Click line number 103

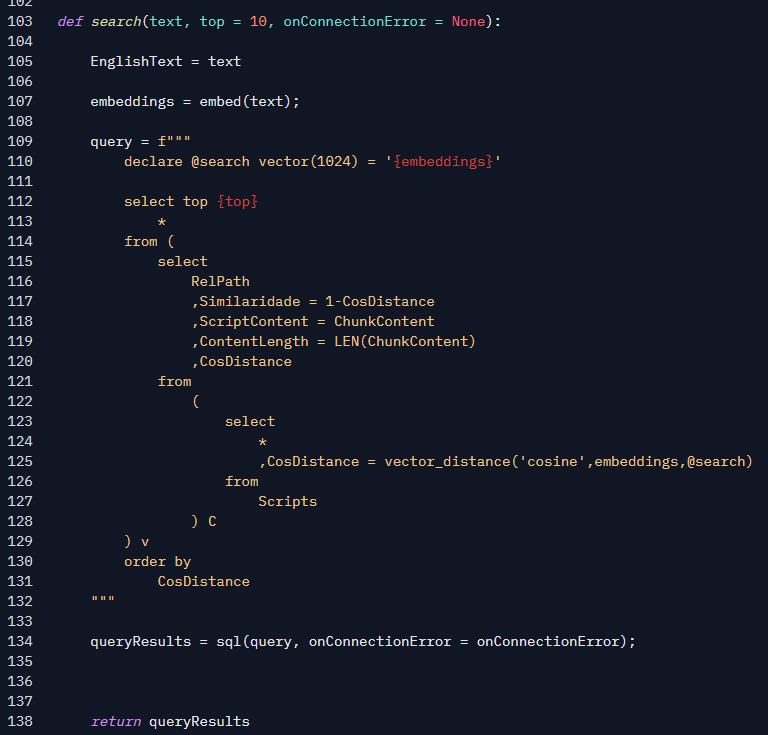(x=20, y=22)
